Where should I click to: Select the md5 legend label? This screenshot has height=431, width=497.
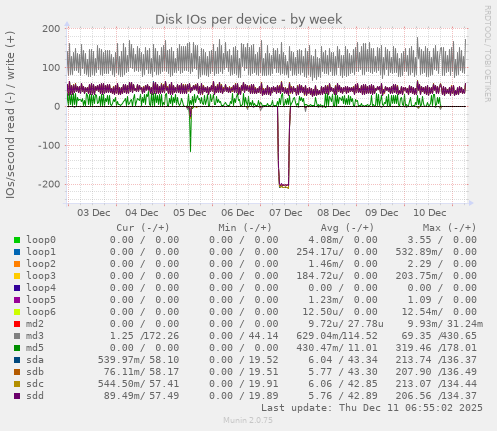point(35,348)
